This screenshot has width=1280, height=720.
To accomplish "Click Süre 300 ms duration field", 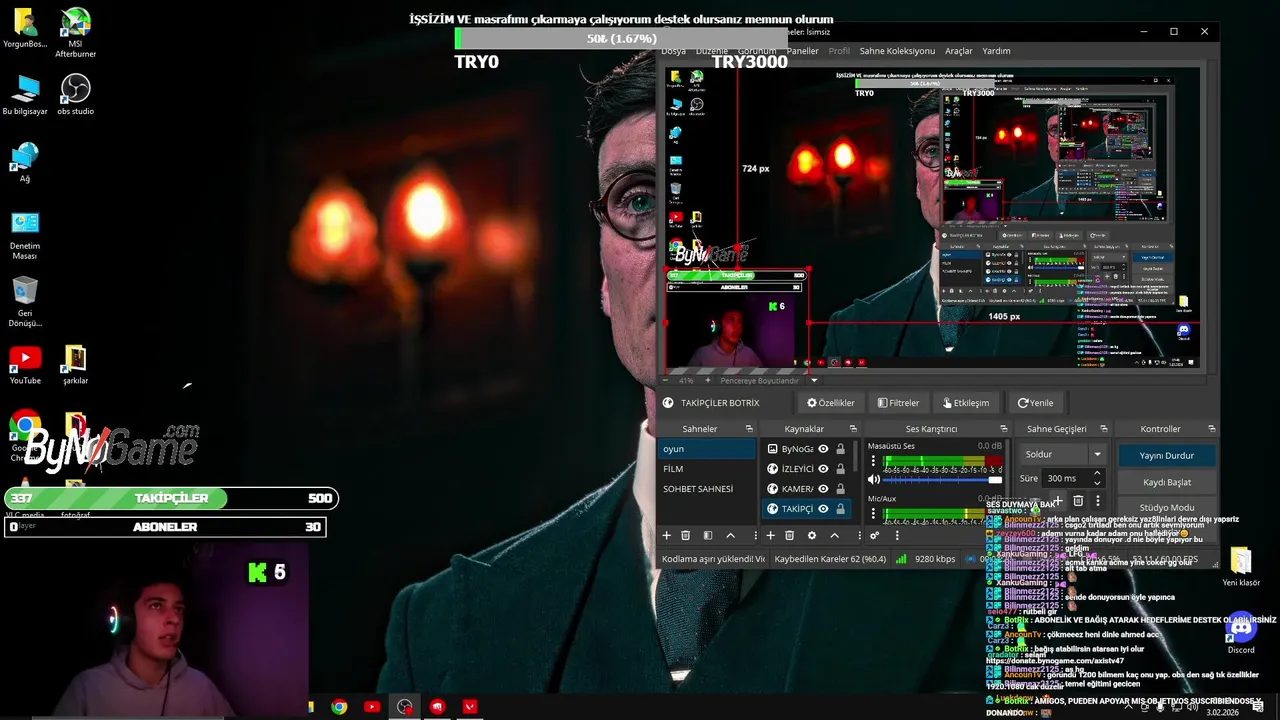I will point(1072,479).
